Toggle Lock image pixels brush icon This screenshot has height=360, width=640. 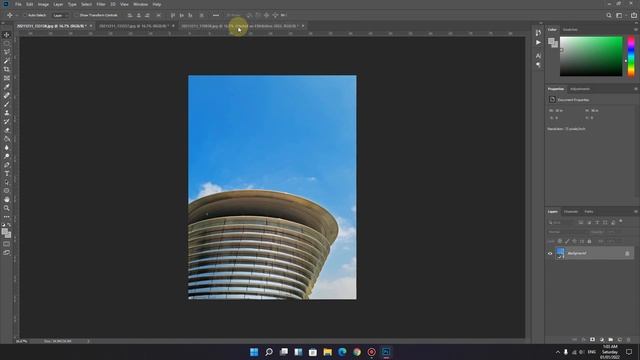[567, 241]
